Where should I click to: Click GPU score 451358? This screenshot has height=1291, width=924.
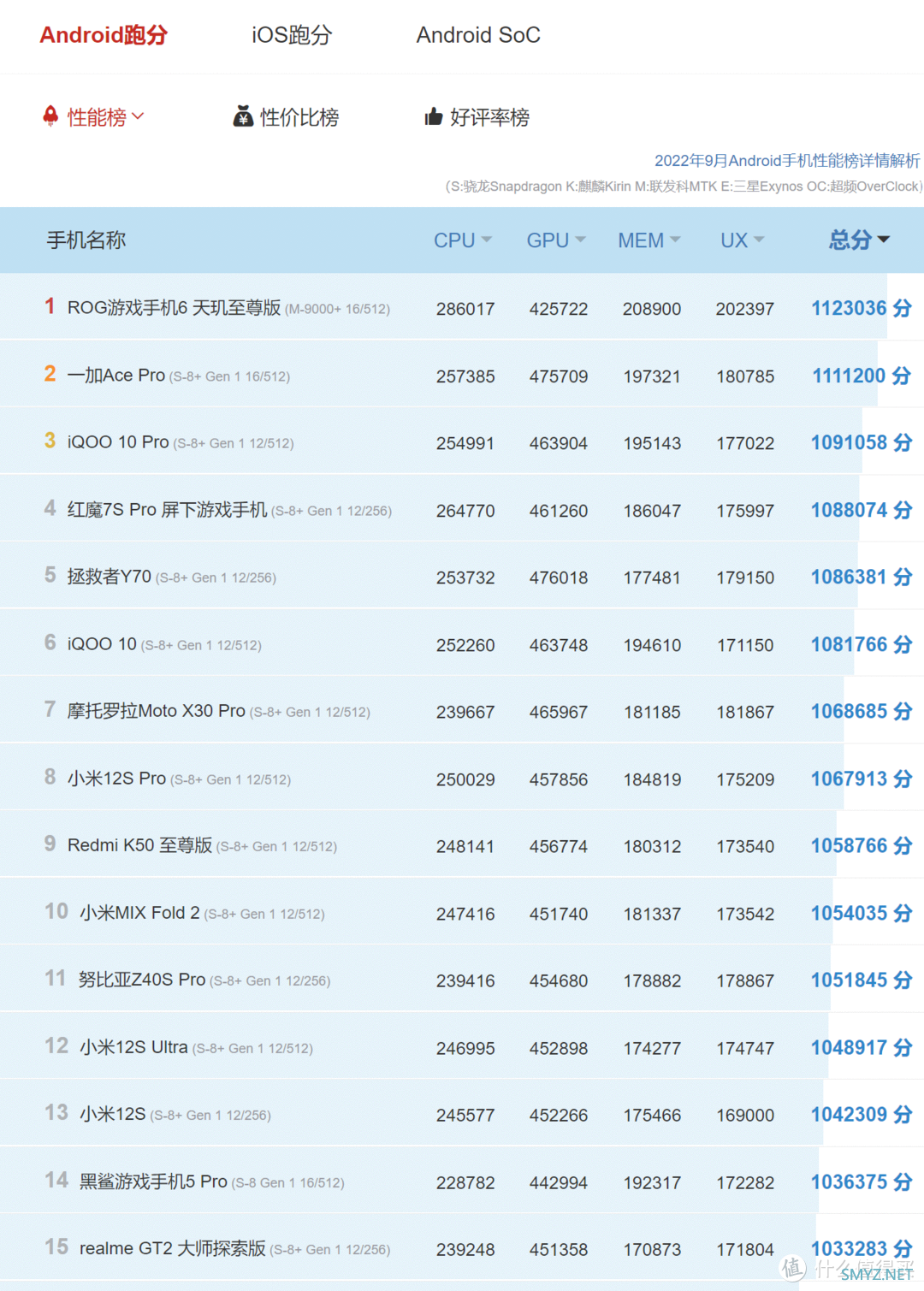559,1249
